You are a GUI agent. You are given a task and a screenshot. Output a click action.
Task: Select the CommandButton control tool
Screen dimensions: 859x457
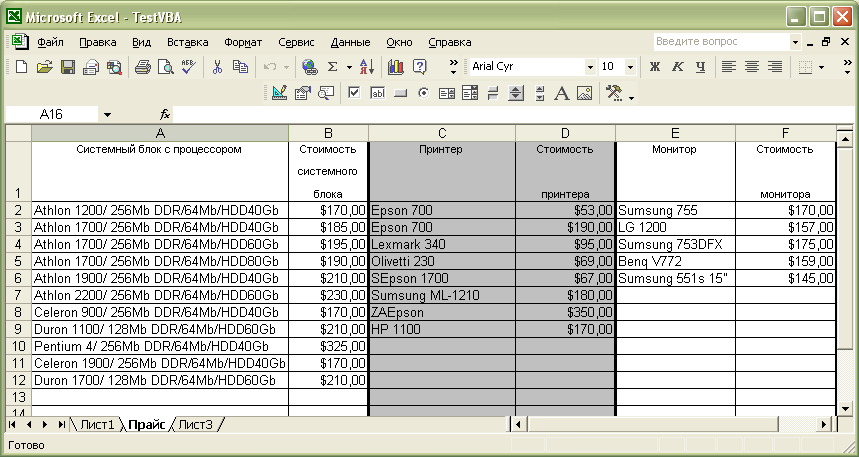tap(400, 93)
